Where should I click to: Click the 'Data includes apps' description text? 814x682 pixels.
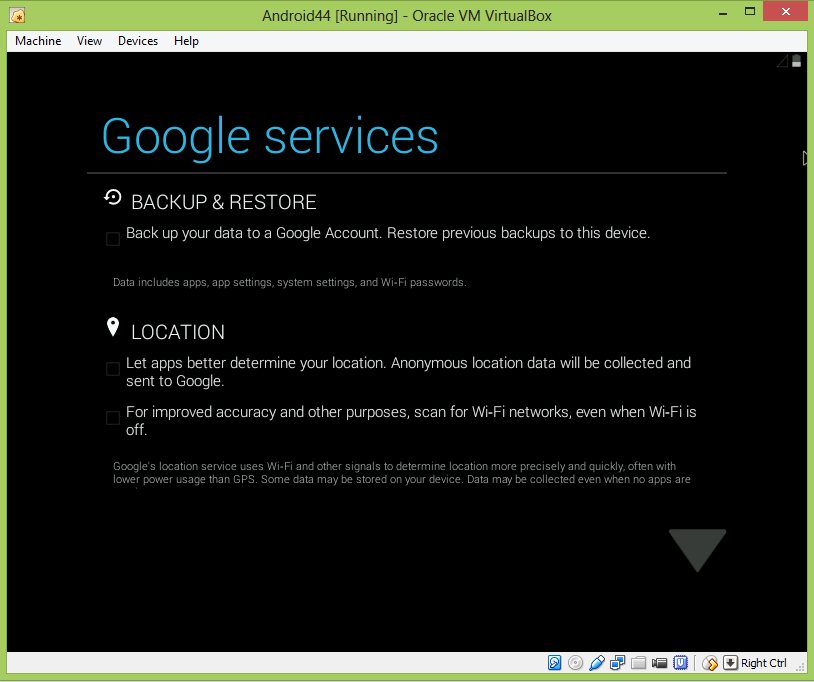point(290,282)
